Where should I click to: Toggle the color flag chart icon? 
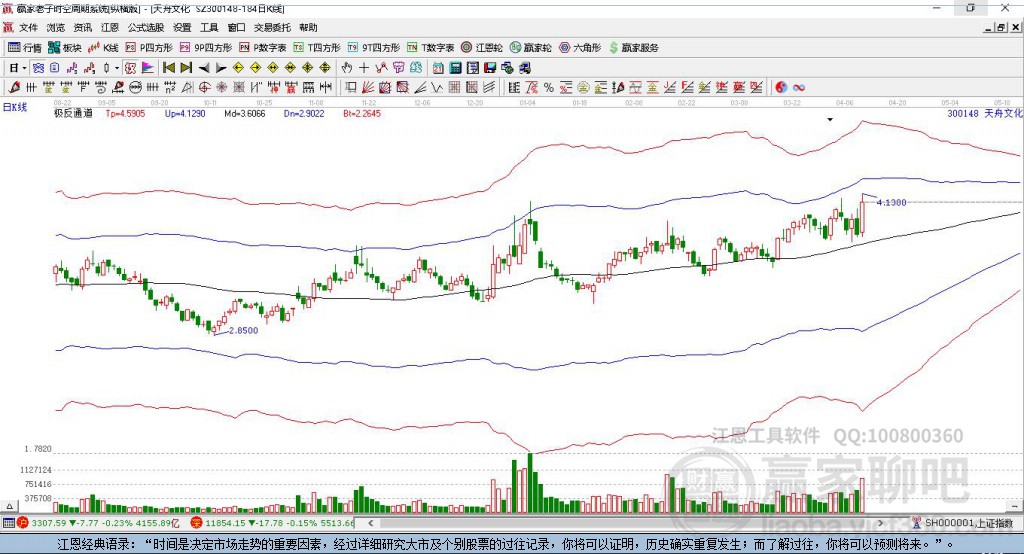tap(148, 68)
